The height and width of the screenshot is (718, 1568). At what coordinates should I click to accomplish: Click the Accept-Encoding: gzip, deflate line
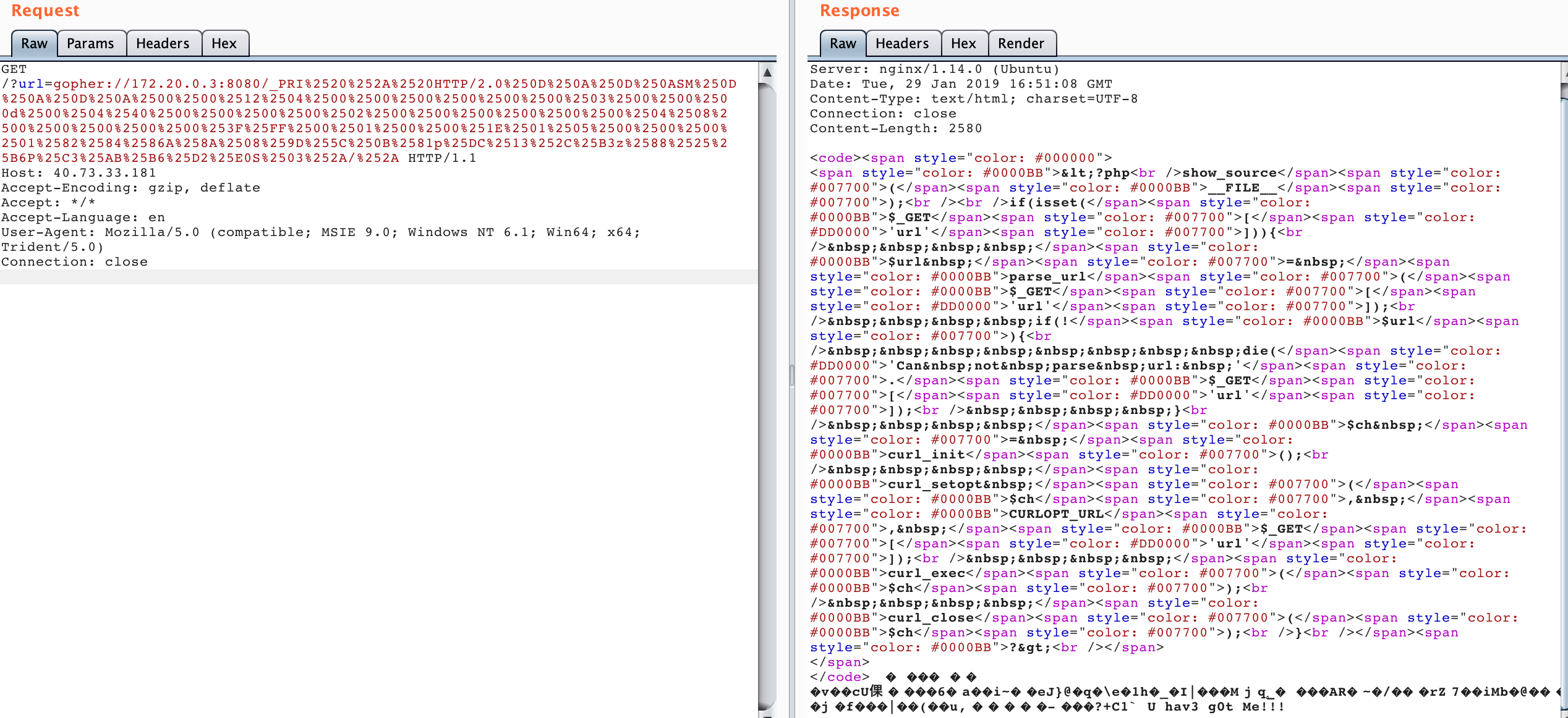[x=130, y=188]
